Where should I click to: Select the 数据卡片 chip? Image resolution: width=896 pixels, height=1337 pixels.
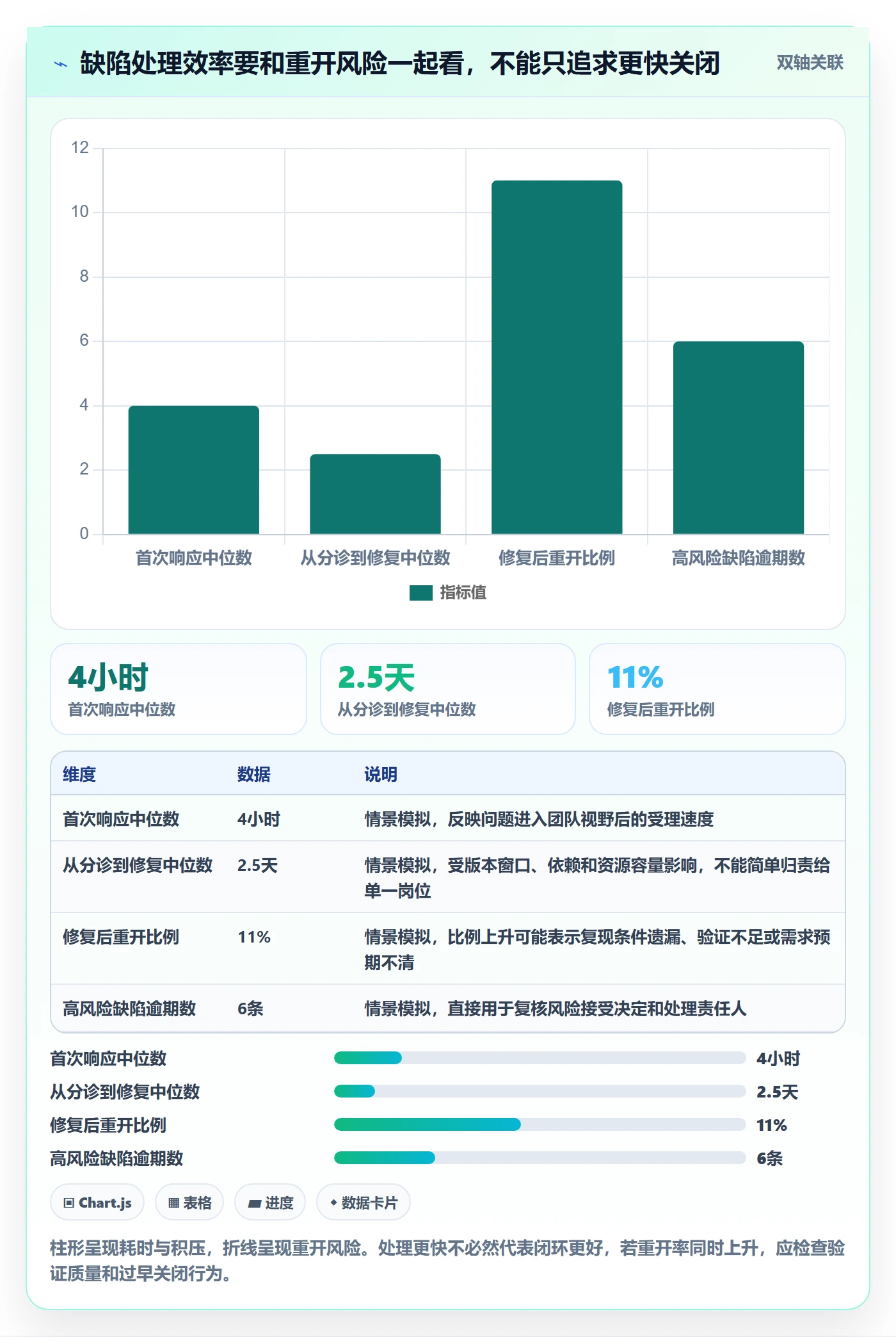click(364, 1203)
